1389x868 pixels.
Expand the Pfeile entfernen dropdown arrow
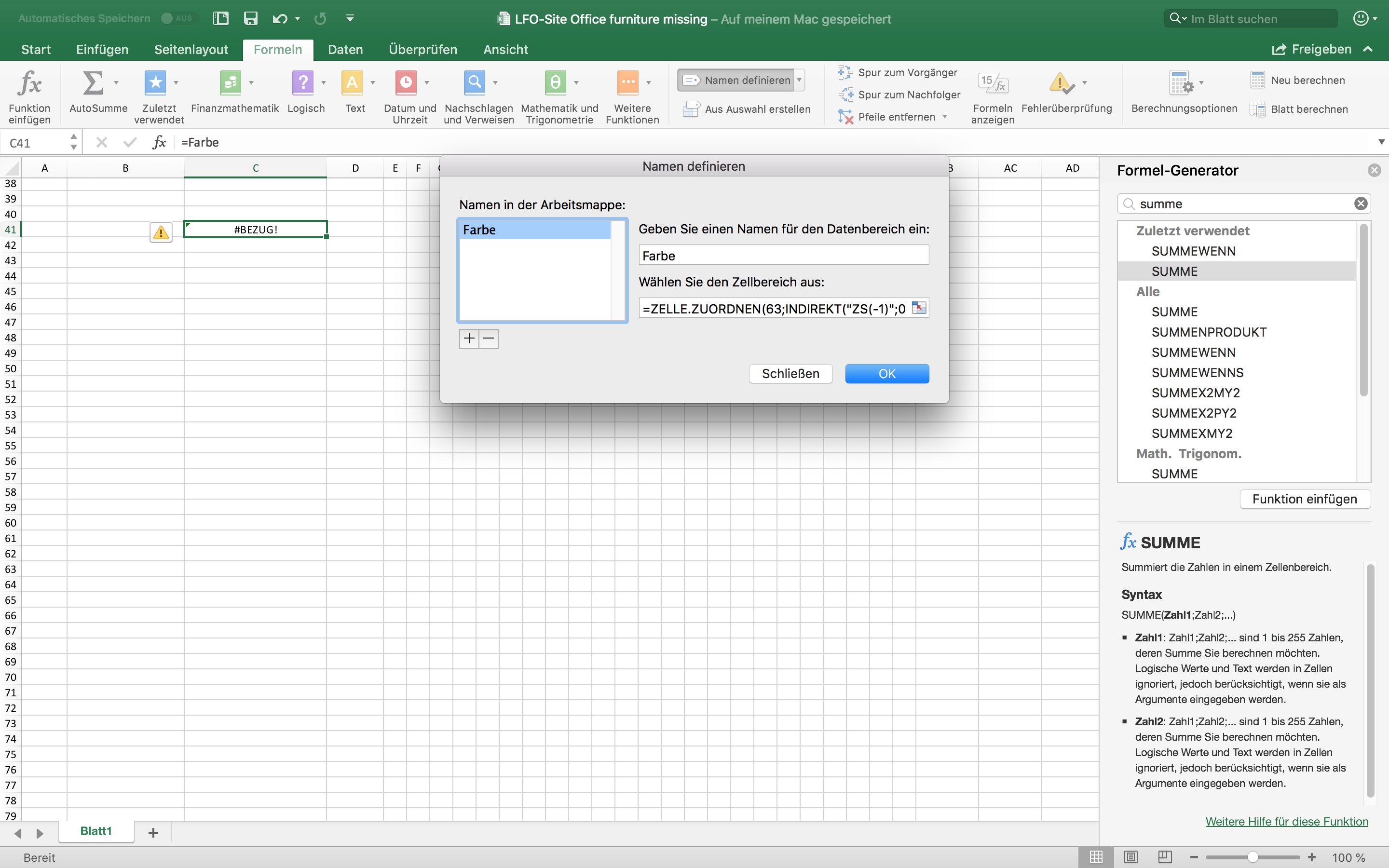pos(945,117)
